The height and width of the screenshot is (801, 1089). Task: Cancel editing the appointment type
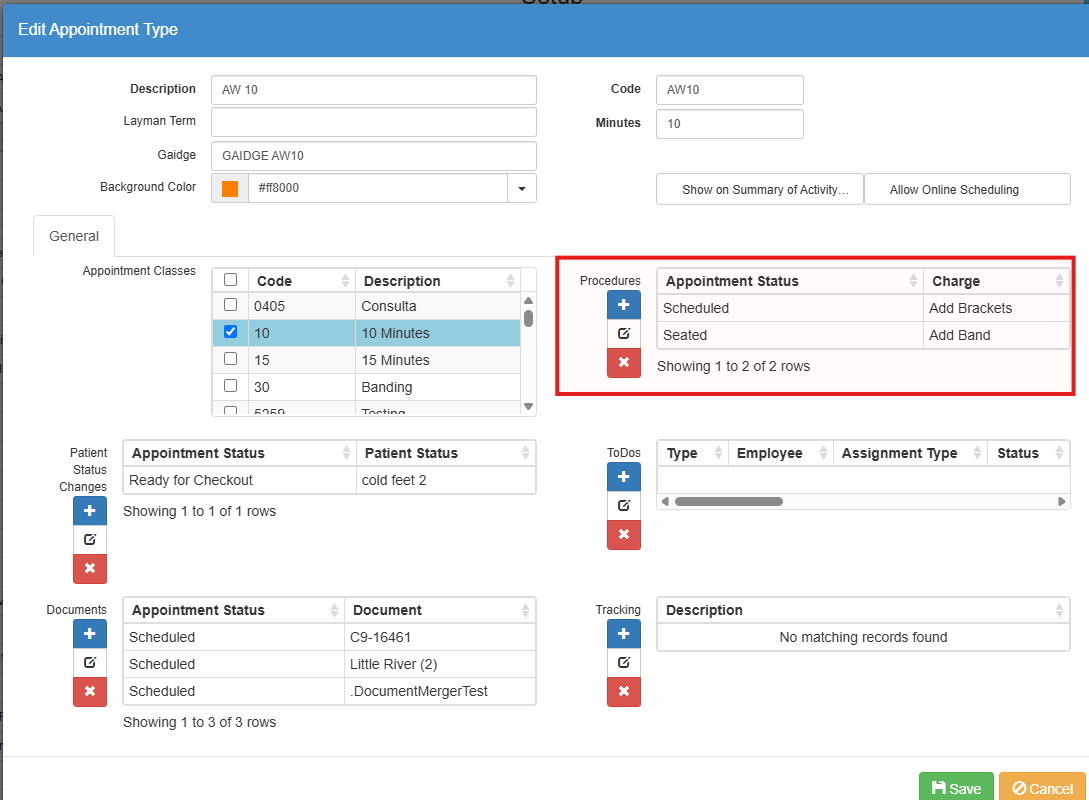click(1042, 788)
